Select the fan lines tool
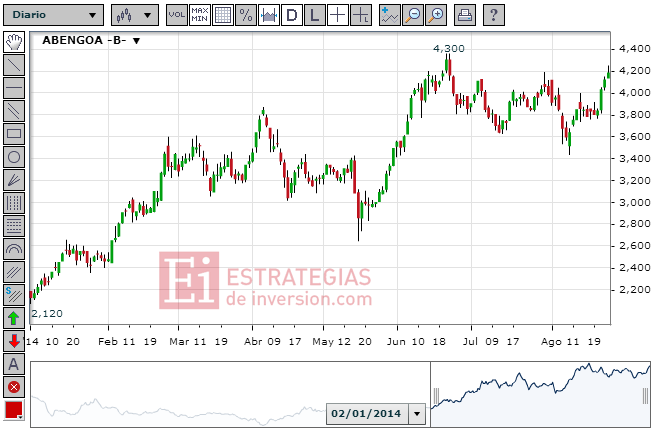This screenshot has width=657, height=433. (14, 180)
